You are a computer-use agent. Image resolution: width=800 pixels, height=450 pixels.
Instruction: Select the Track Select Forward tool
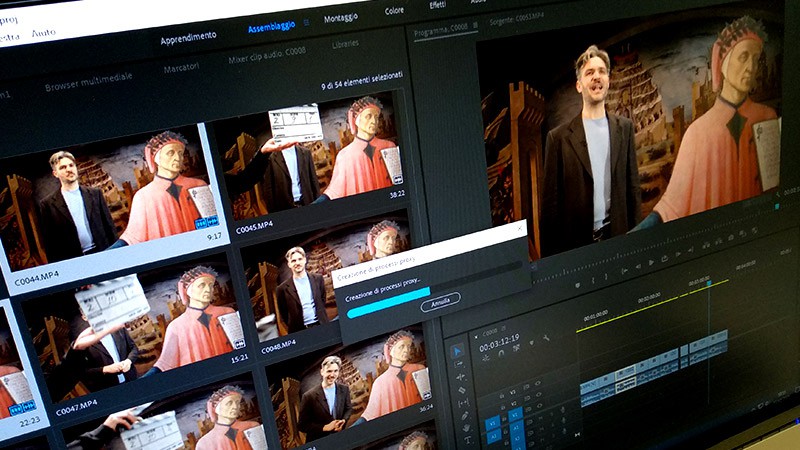click(x=459, y=364)
